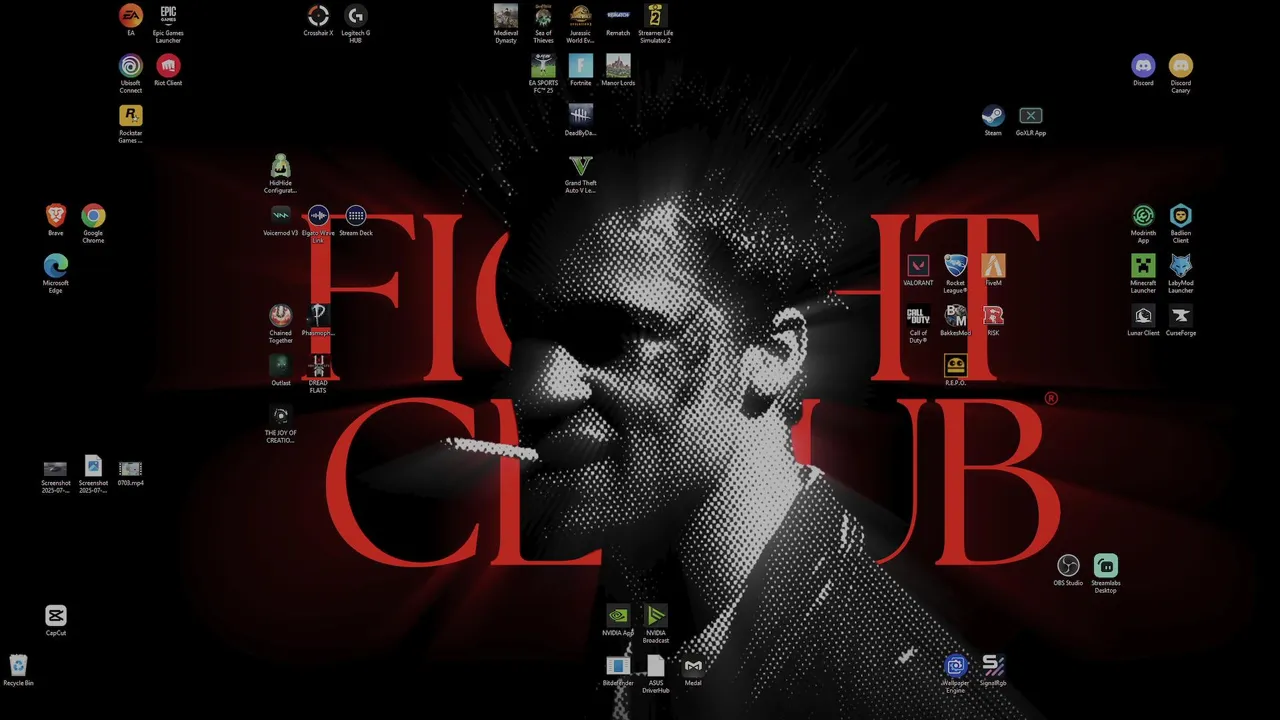
Task: Open Wallpaper Engine shortcut
Action: (955, 666)
